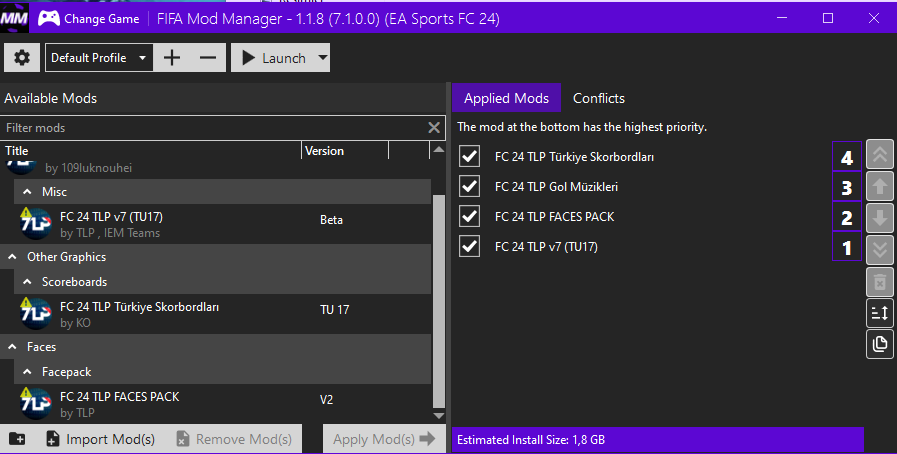
Task: Click the Beta version cell
Action: [331, 220]
